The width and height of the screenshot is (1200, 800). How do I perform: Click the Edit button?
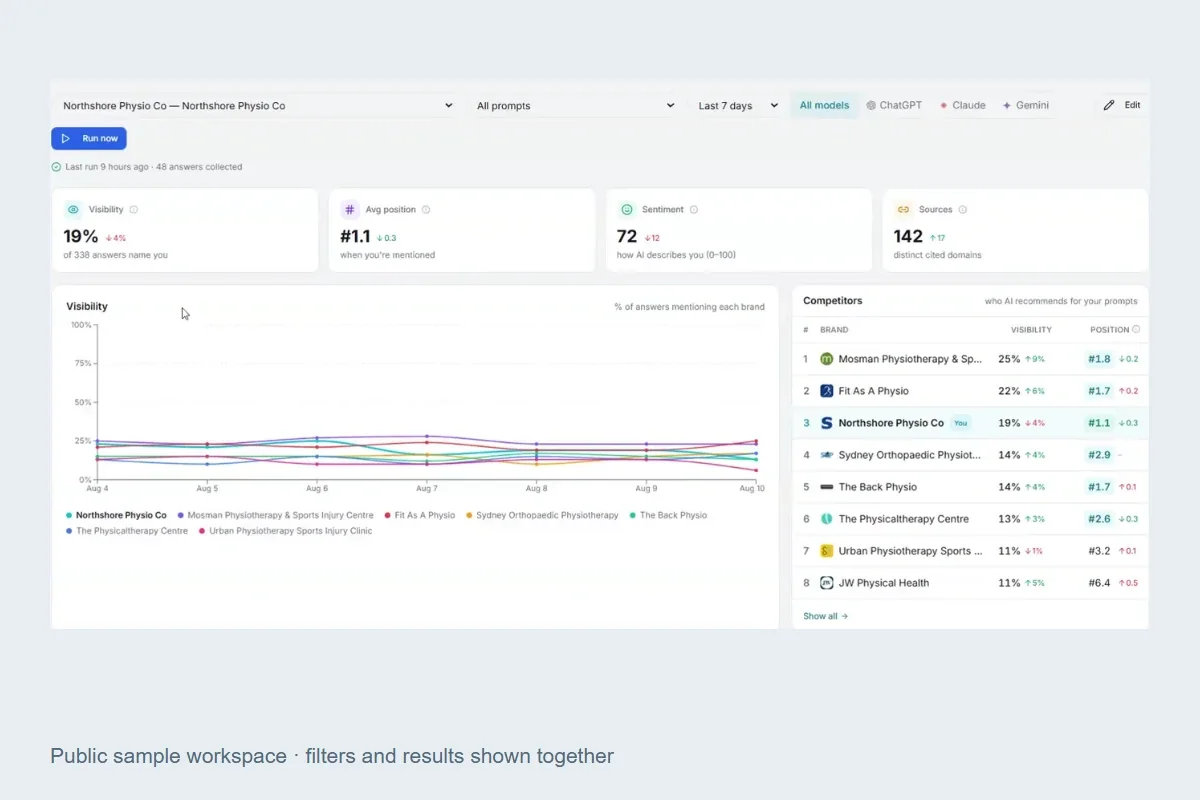coord(1122,105)
